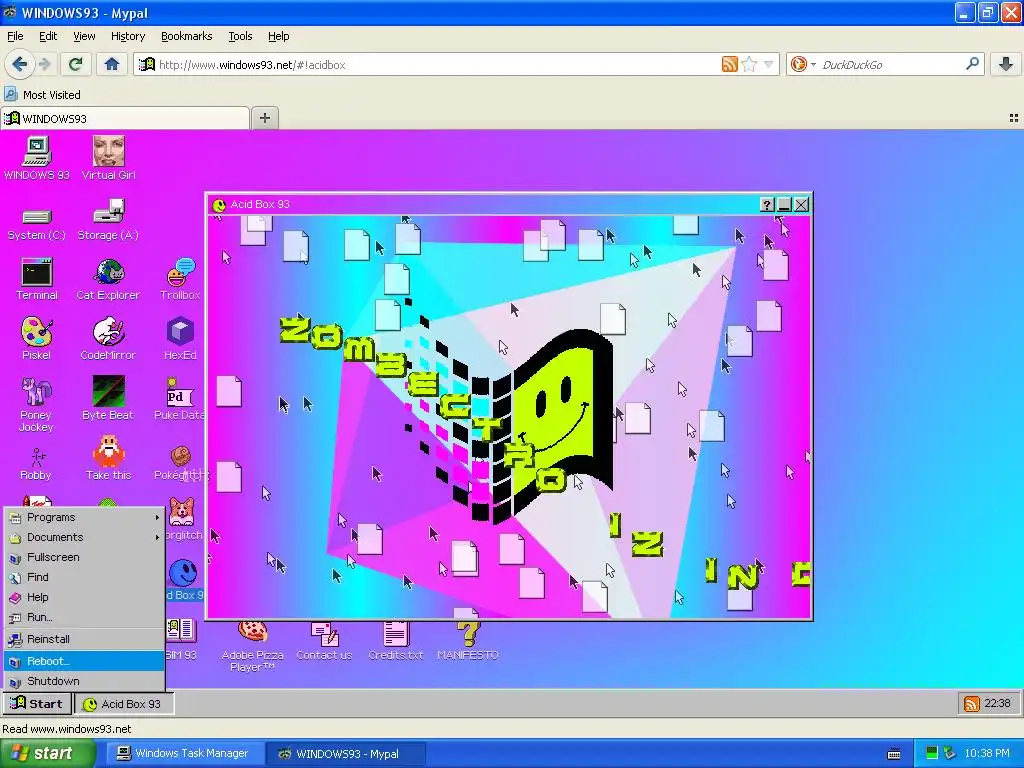Viewport: 1024px width, 768px height.
Task: Expand the Programs submenu in Start menu
Action: [84, 517]
